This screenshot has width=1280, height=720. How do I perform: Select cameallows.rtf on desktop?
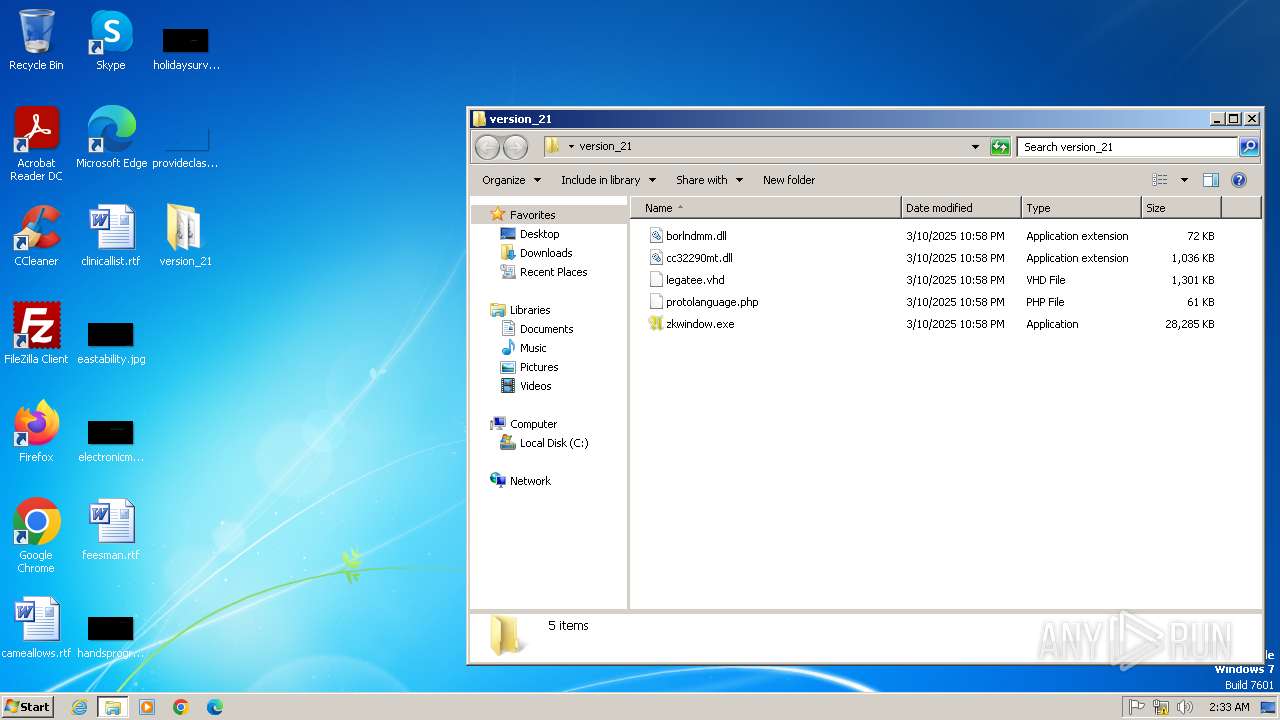(36, 628)
